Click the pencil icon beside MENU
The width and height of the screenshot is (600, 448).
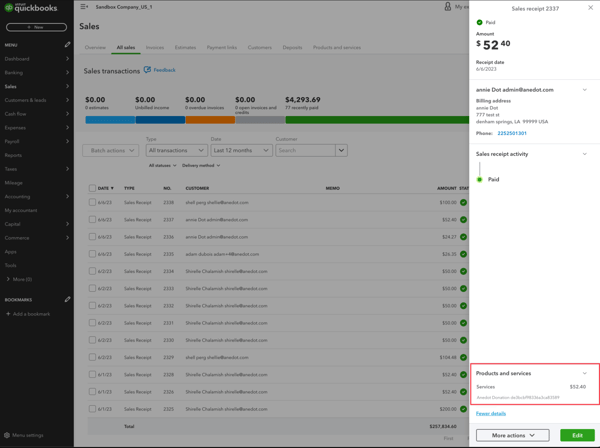(x=67, y=45)
